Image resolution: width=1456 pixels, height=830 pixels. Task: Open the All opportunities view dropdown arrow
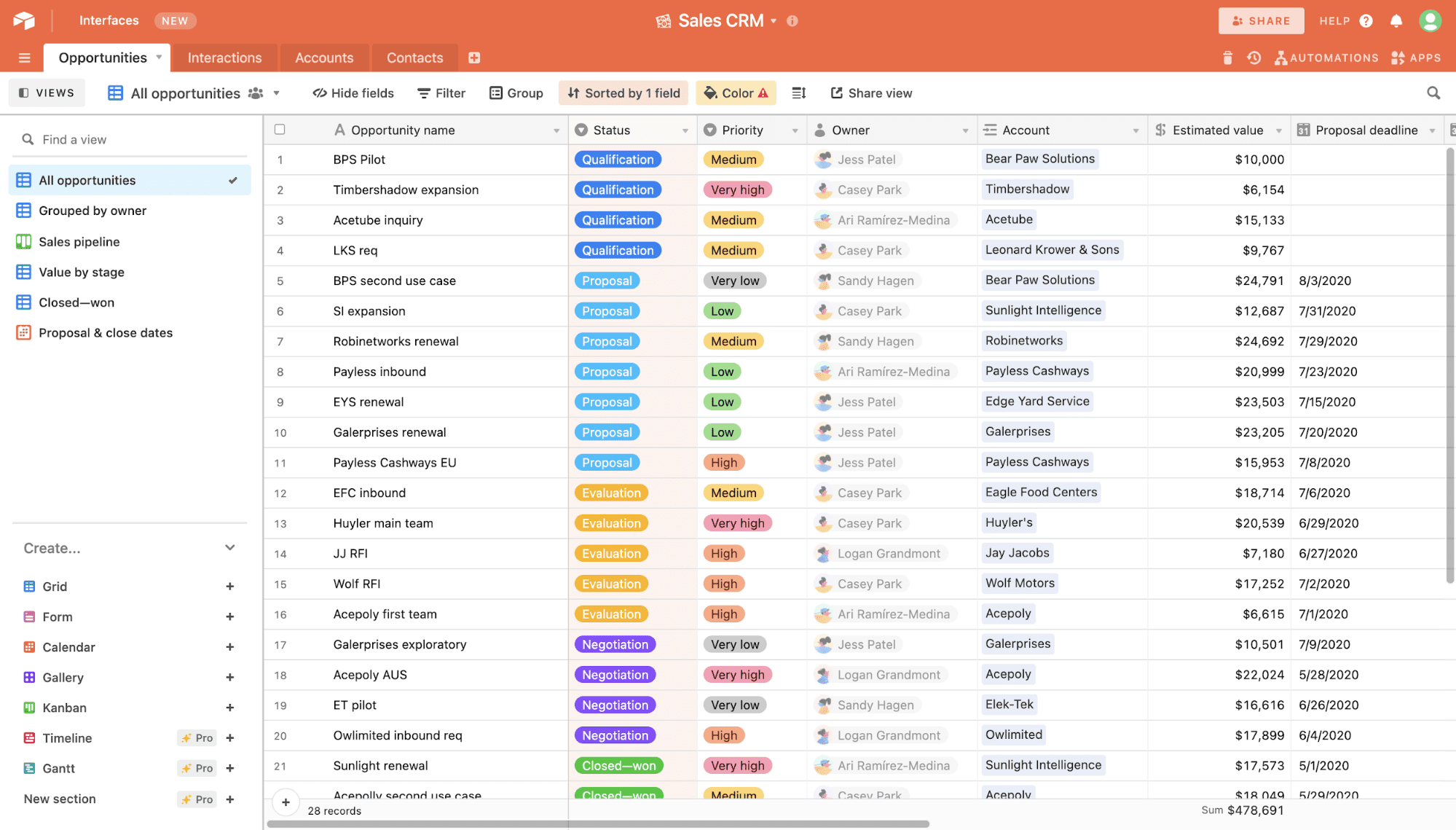[277, 93]
